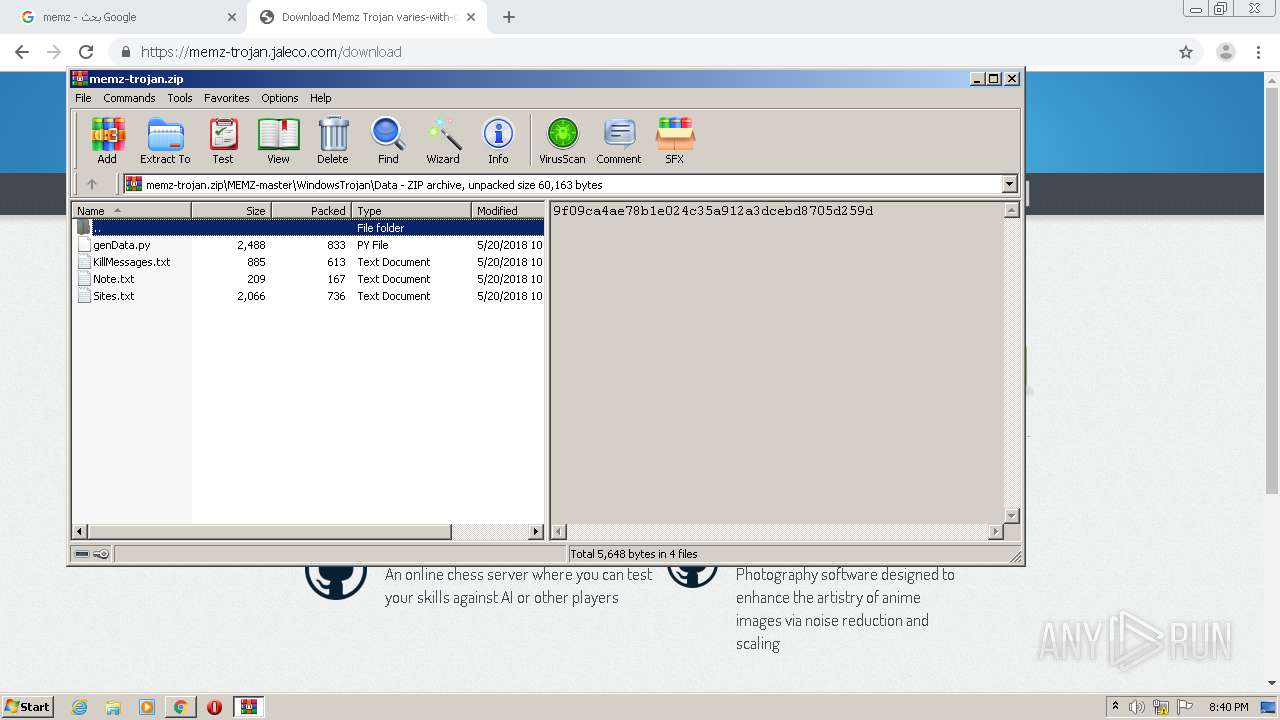This screenshot has height=720, width=1280.
Task: Select the Sites.txt file row
Action: (x=308, y=296)
